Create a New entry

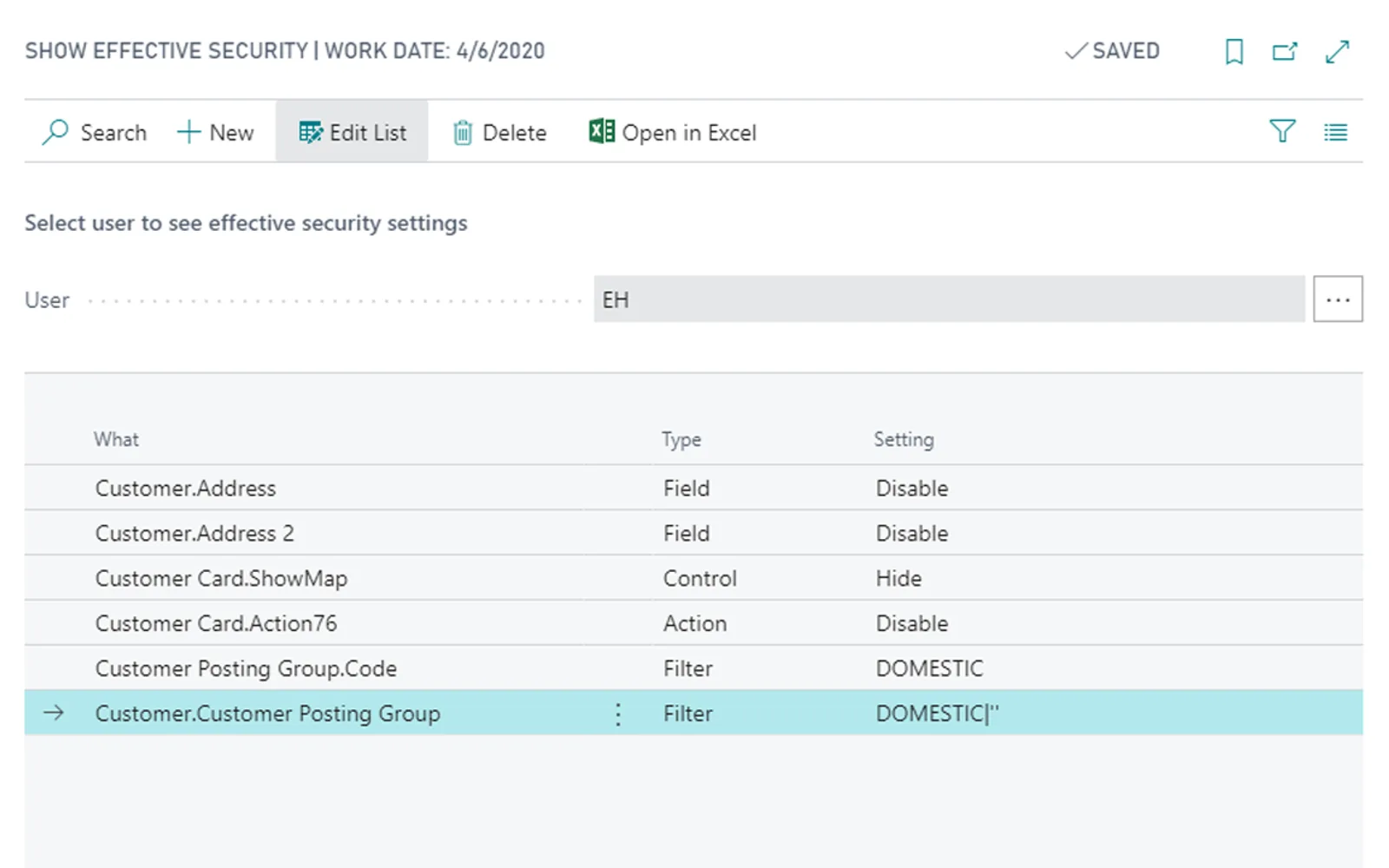pyautogui.click(x=215, y=132)
